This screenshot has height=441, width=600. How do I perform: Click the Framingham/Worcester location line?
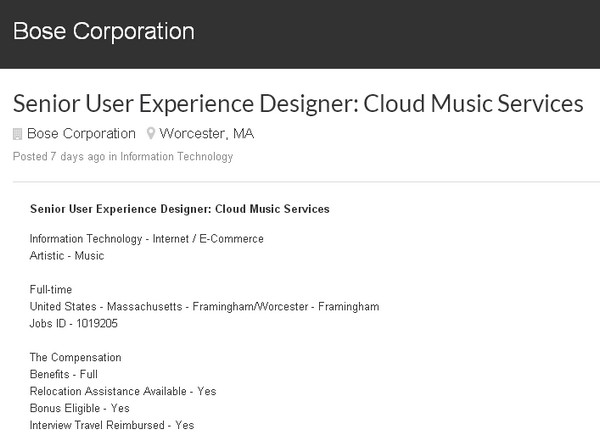pos(204,306)
